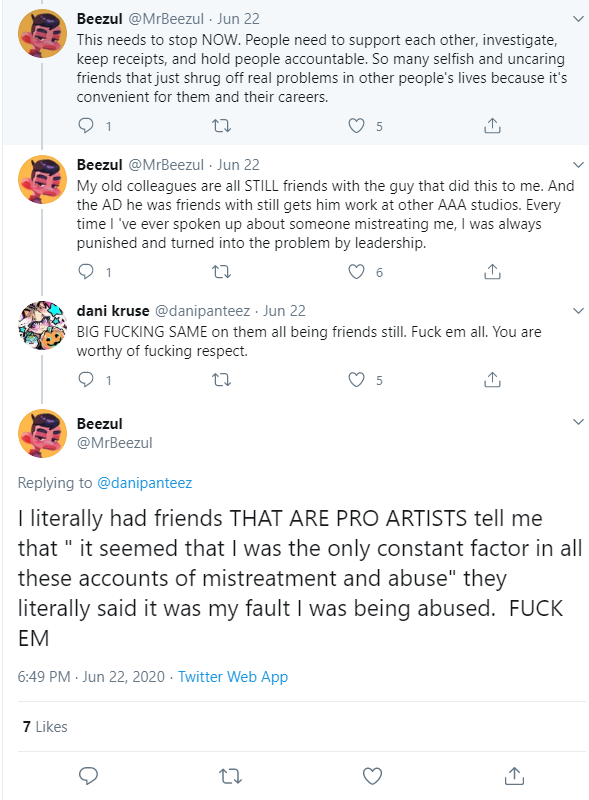Reply to the 'My old colleagues' tweet
Screen dimensions: 589x800
tap(86, 271)
